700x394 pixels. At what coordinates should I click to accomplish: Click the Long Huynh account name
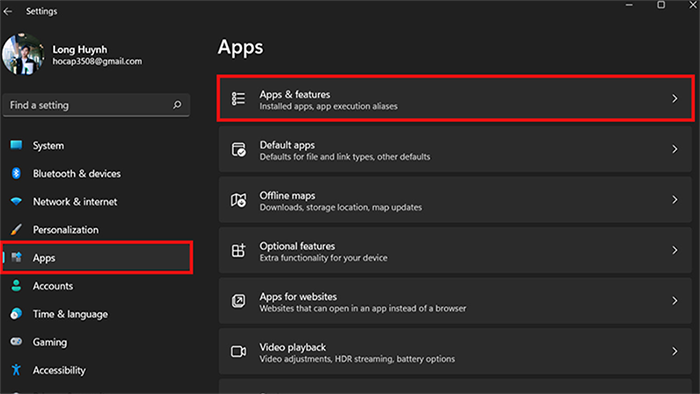click(79, 49)
